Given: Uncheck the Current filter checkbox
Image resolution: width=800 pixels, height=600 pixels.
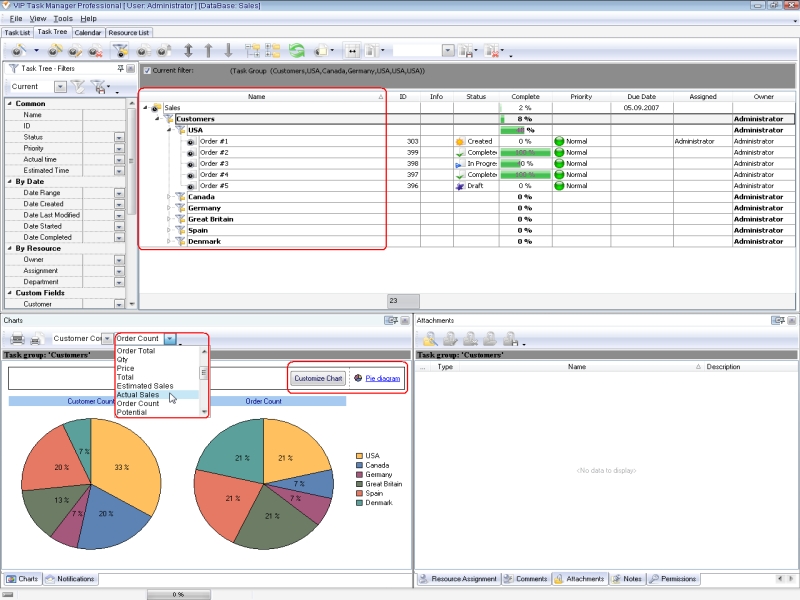Looking at the screenshot, I should 147,70.
